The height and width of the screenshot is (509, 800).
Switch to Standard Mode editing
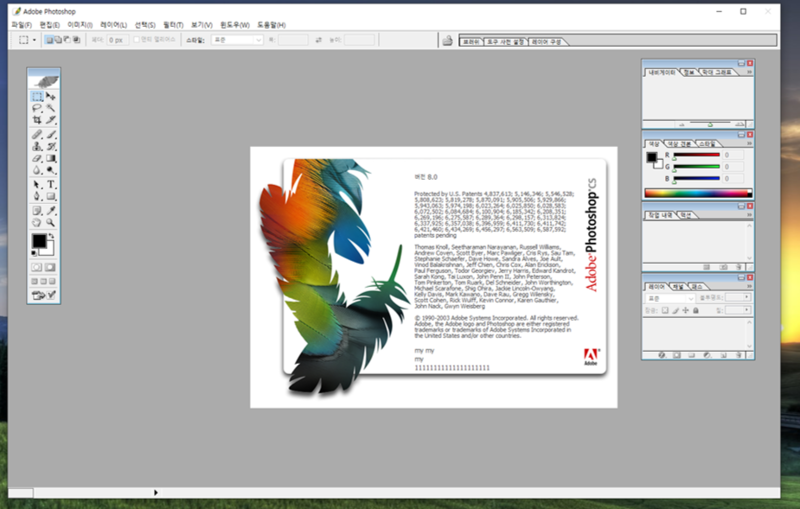[x=37, y=267]
